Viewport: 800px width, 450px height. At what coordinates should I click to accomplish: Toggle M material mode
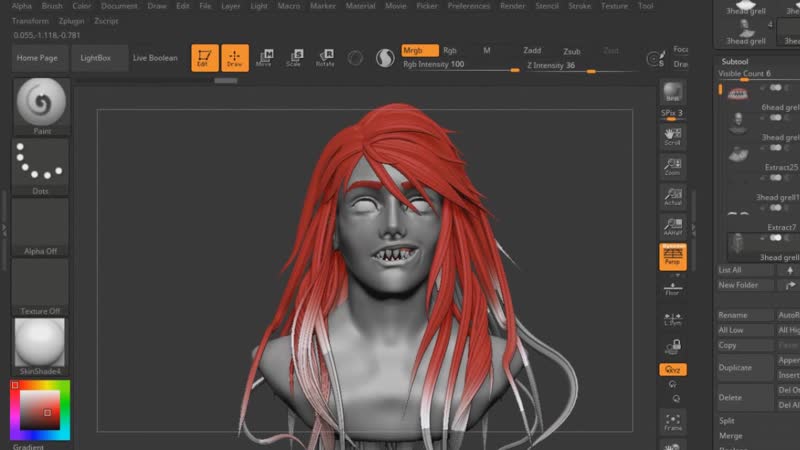(487, 51)
